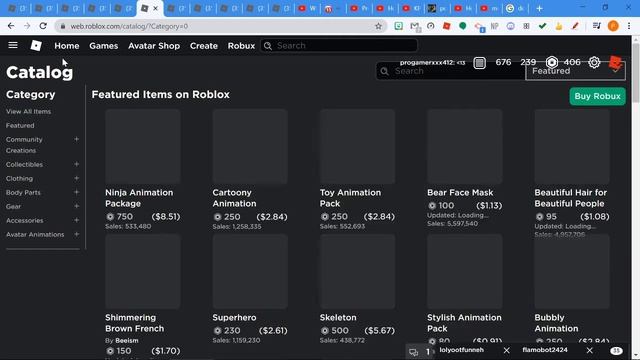Open a new browser tab with plus
Image resolution: width=640 pixels, height=360 pixels.
tap(539, 8)
